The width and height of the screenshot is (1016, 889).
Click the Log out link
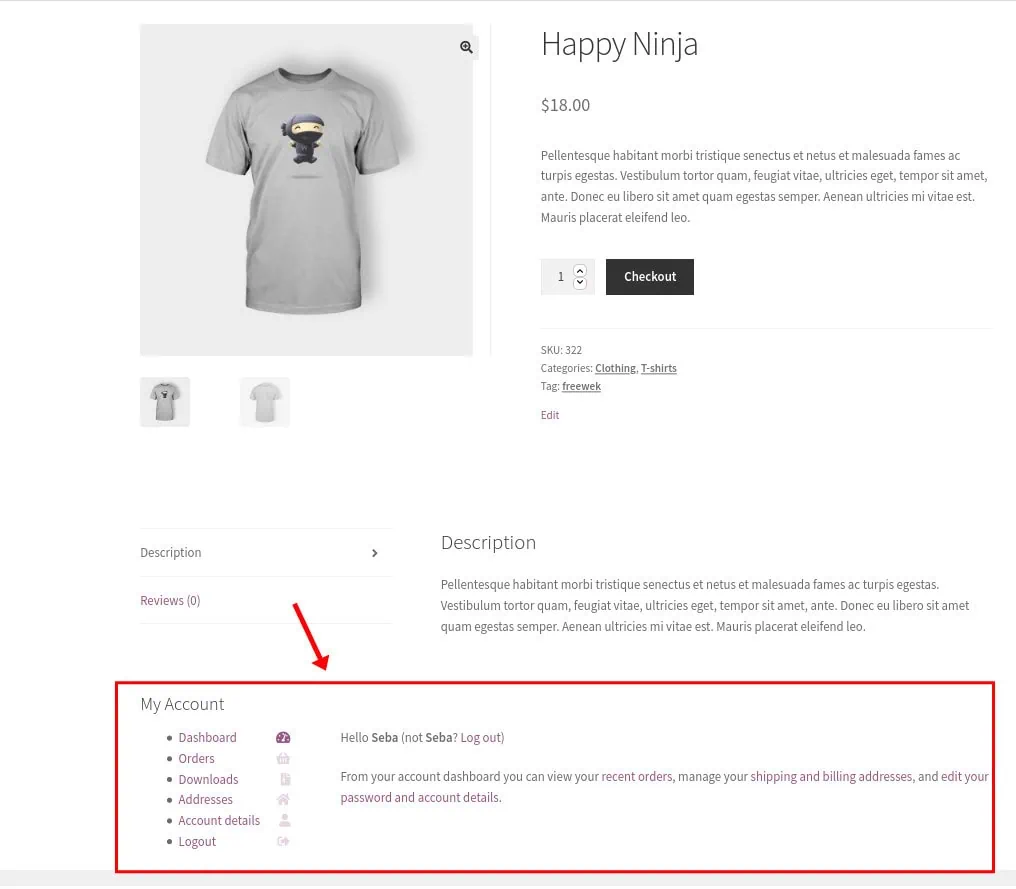pyautogui.click(x=479, y=737)
